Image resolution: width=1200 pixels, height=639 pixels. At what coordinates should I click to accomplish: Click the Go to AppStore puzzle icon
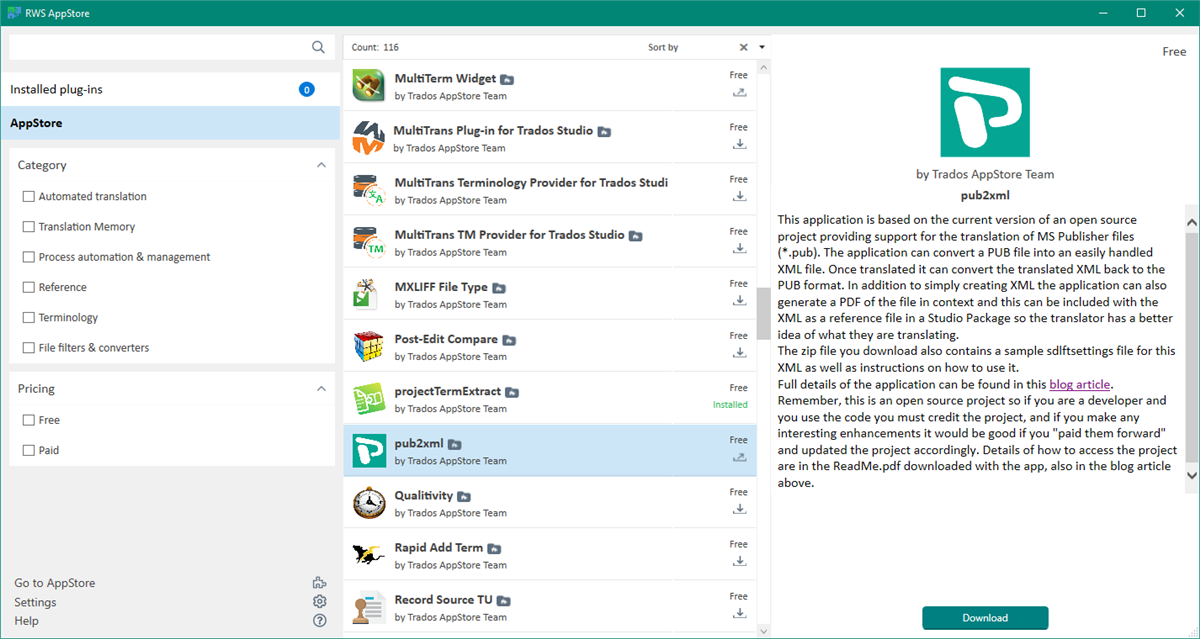(319, 583)
